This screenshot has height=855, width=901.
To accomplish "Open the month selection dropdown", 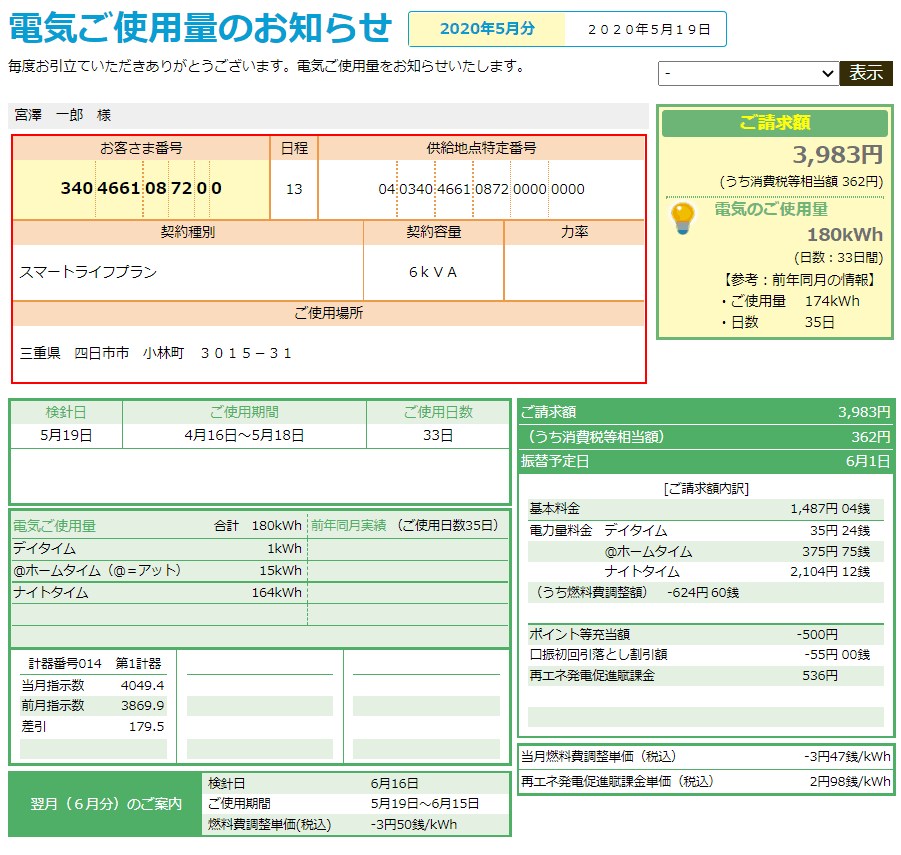I will point(747,74).
